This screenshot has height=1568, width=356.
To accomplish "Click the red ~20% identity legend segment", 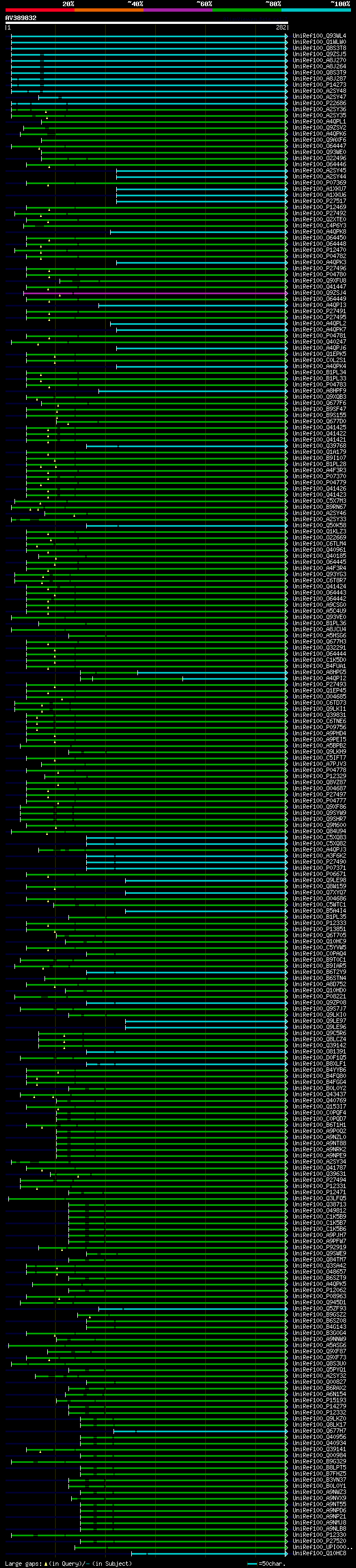I will [x=39, y=10].
